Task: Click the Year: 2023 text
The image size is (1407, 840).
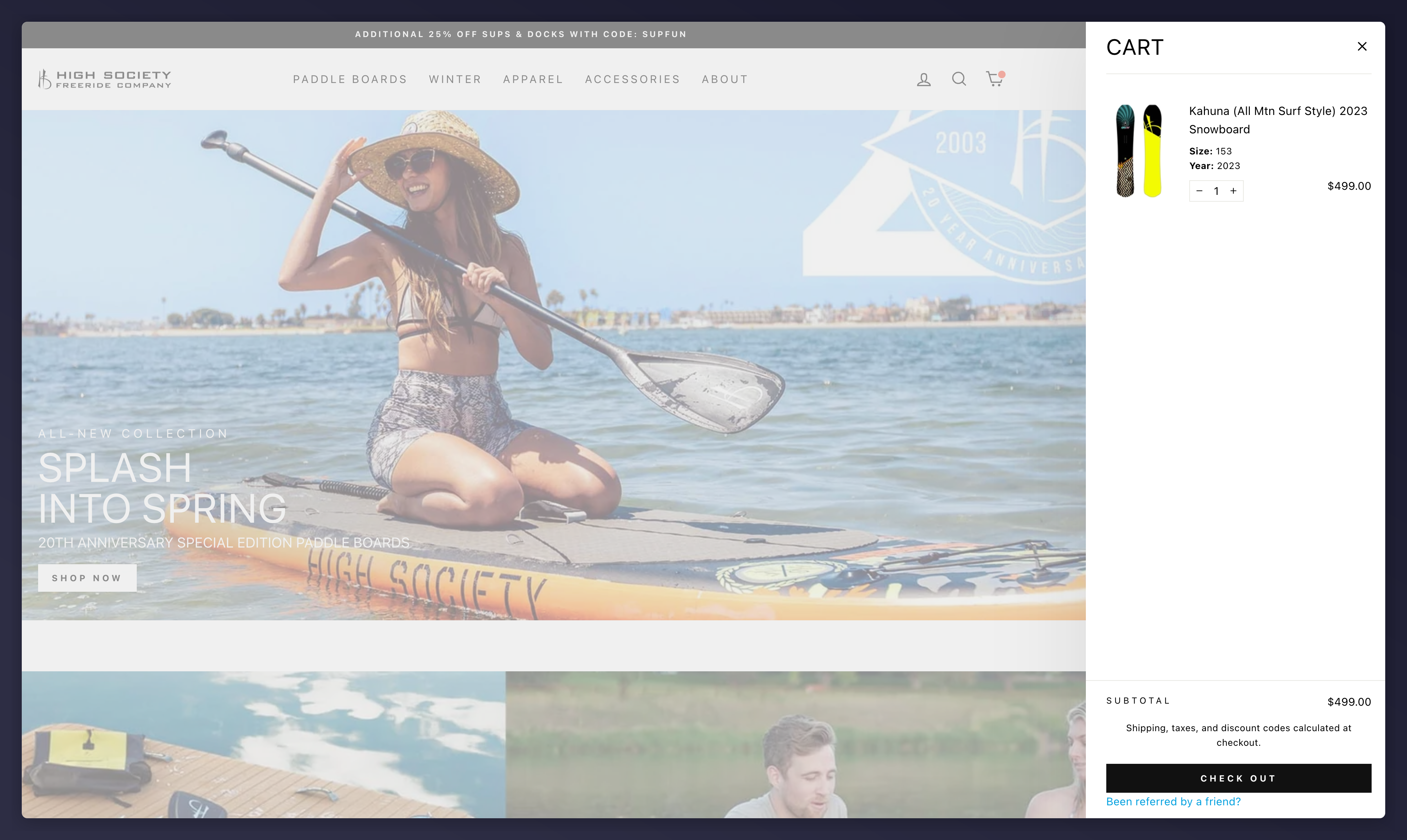Action: [x=1214, y=166]
